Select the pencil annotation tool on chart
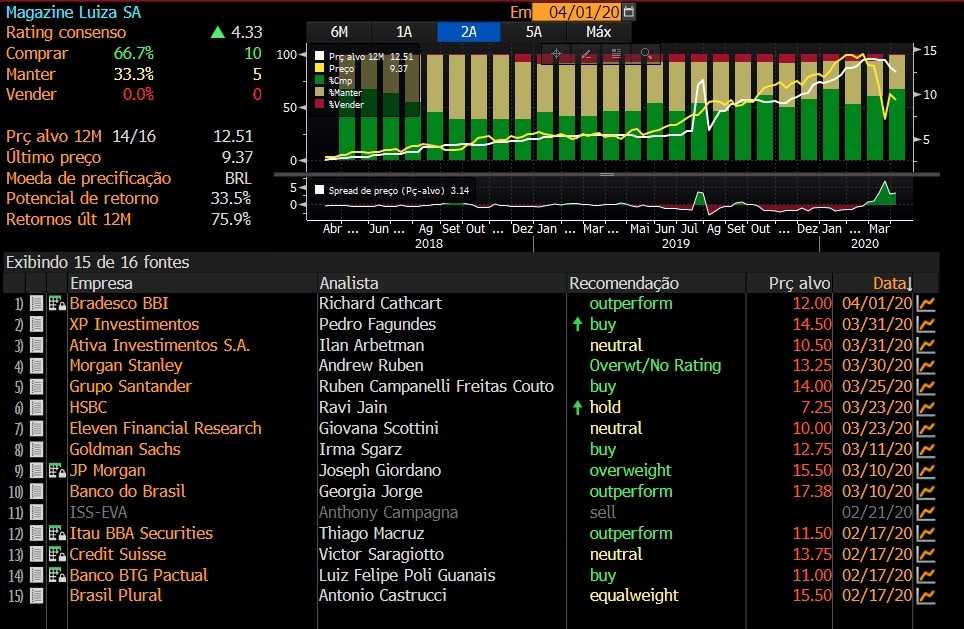The height and width of the screenshot is (629, 964). pos(586,54)
